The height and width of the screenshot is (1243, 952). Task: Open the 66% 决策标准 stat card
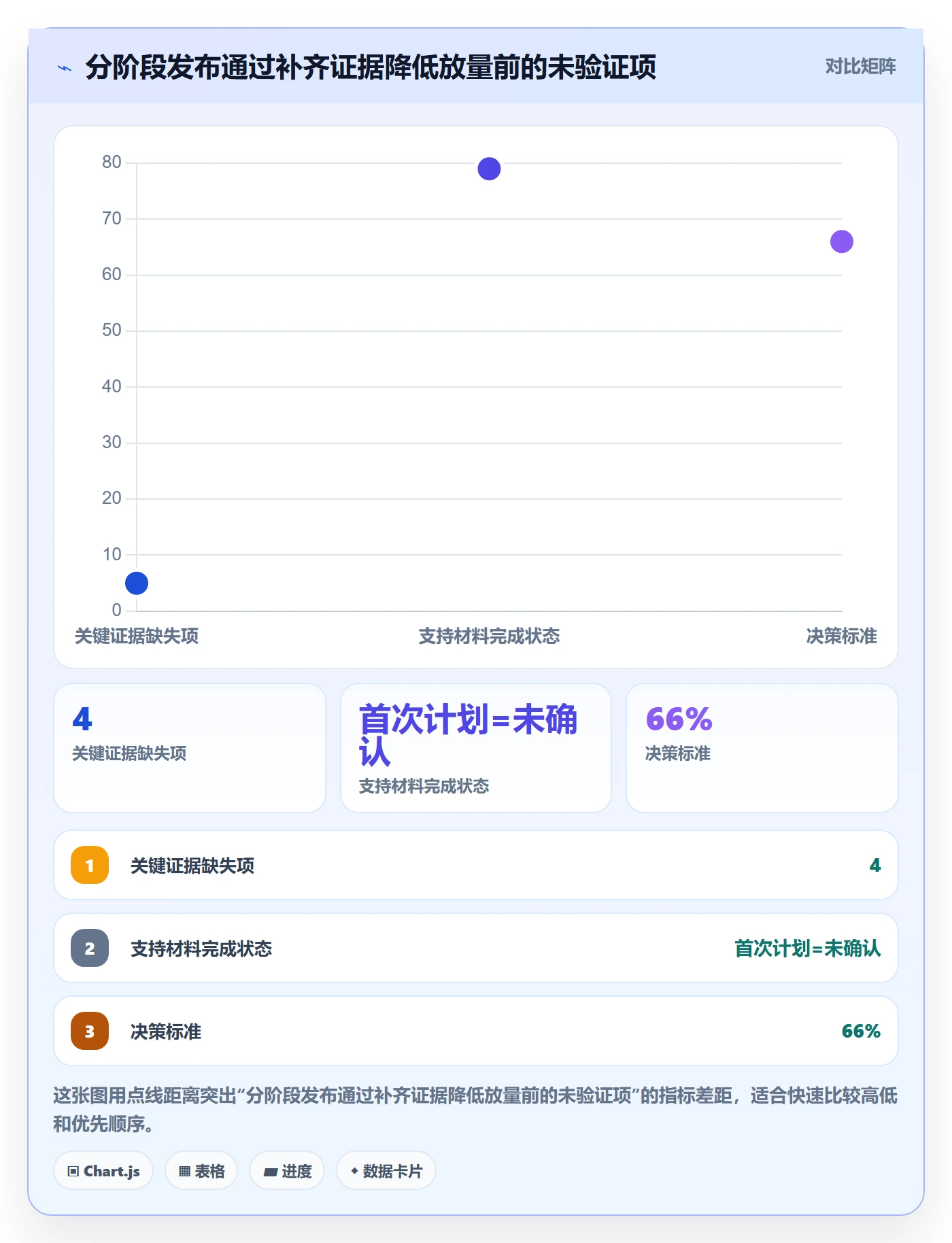[762, 748]
